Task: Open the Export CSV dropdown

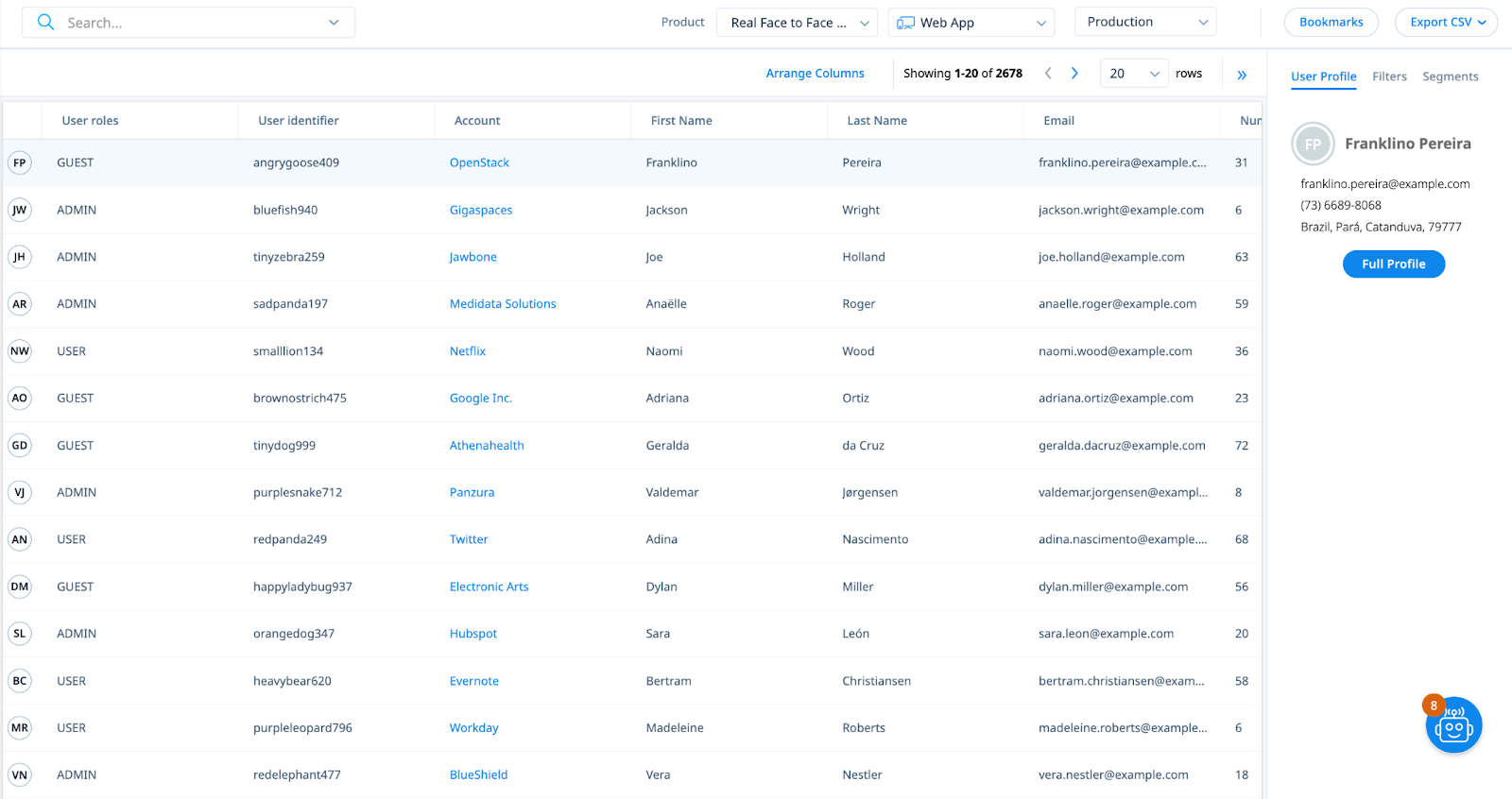Action: tap(1446, 22)
